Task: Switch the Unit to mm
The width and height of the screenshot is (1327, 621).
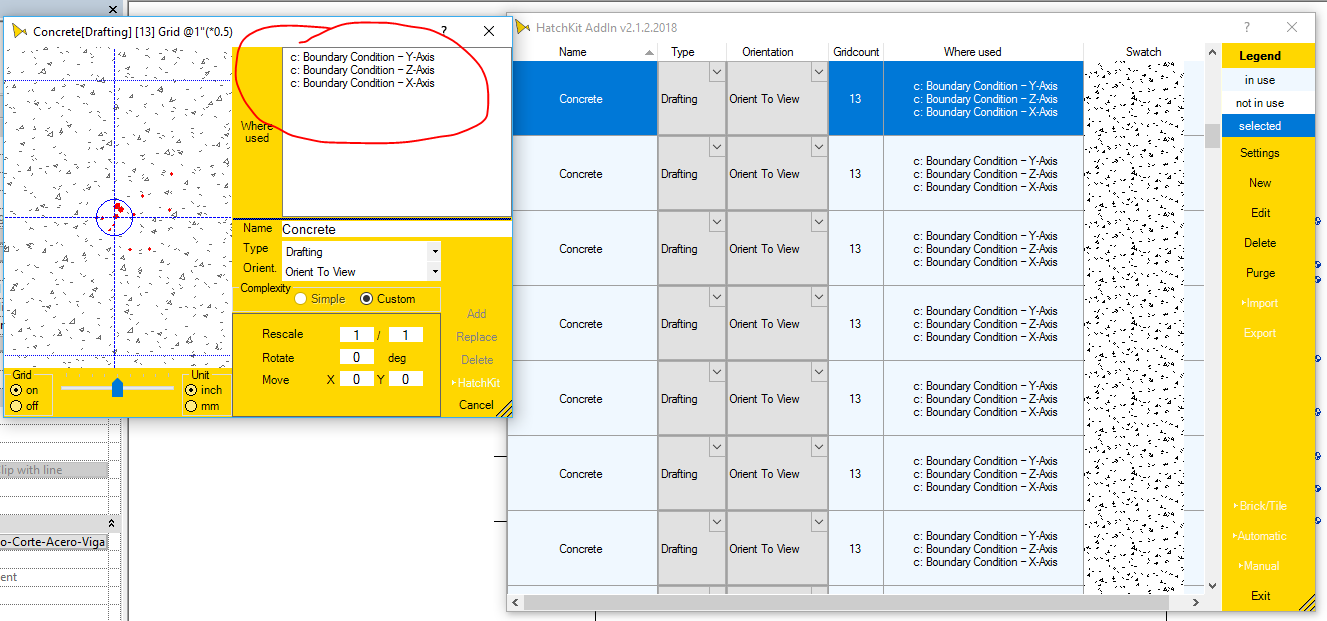Action: [191, 404]
